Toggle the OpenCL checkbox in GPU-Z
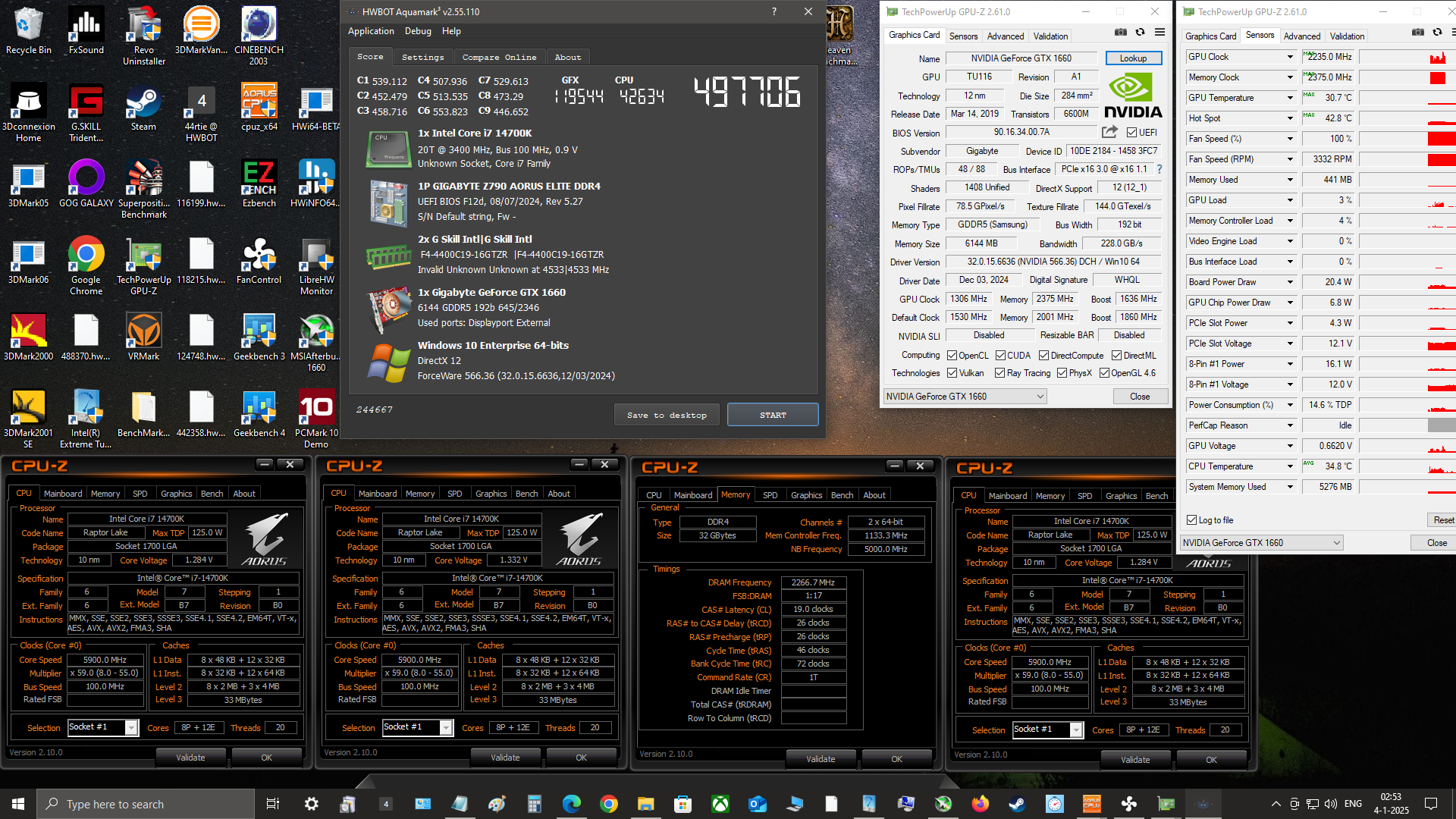1456x819 pixels. (x=952, y=356)
